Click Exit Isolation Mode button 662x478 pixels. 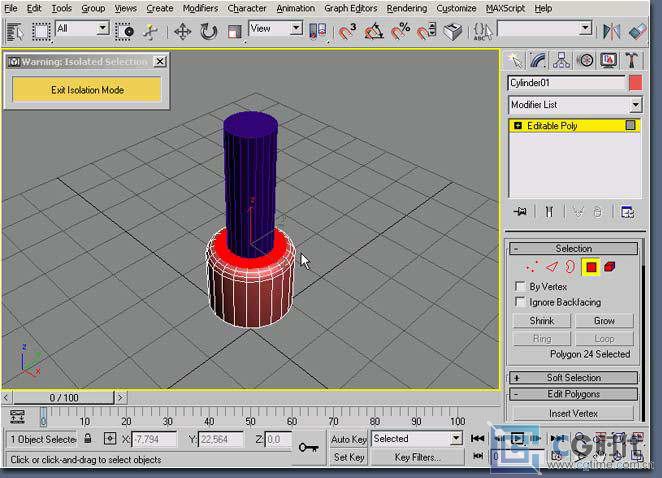coord(87,90)
